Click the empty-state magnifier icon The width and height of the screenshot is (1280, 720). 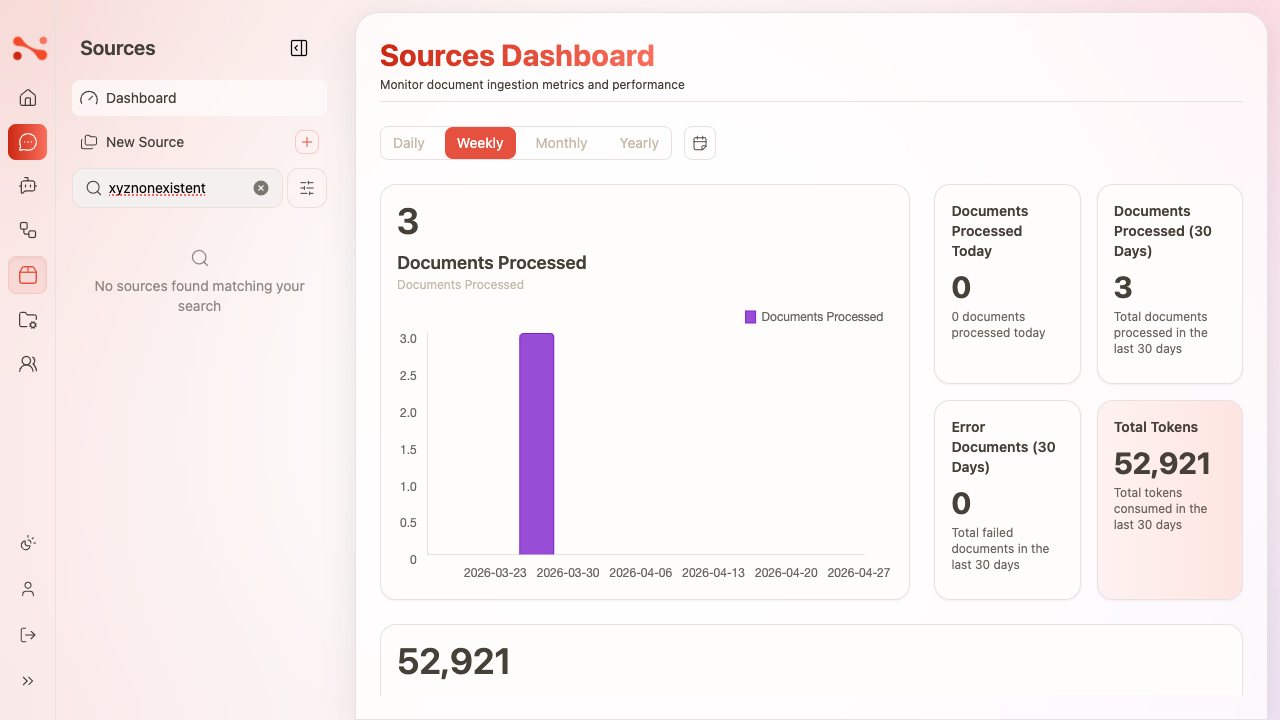coord(200,258)
